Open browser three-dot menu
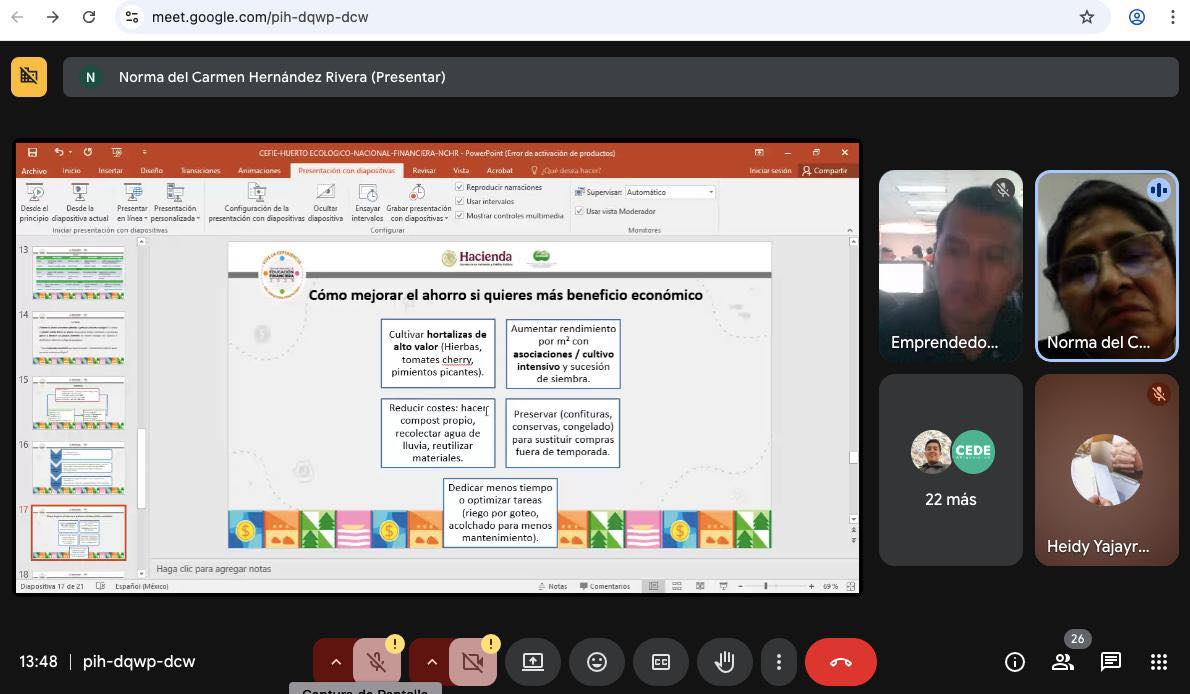Viewport: 1190px width, 694px height. click(x=1173, y=17)
